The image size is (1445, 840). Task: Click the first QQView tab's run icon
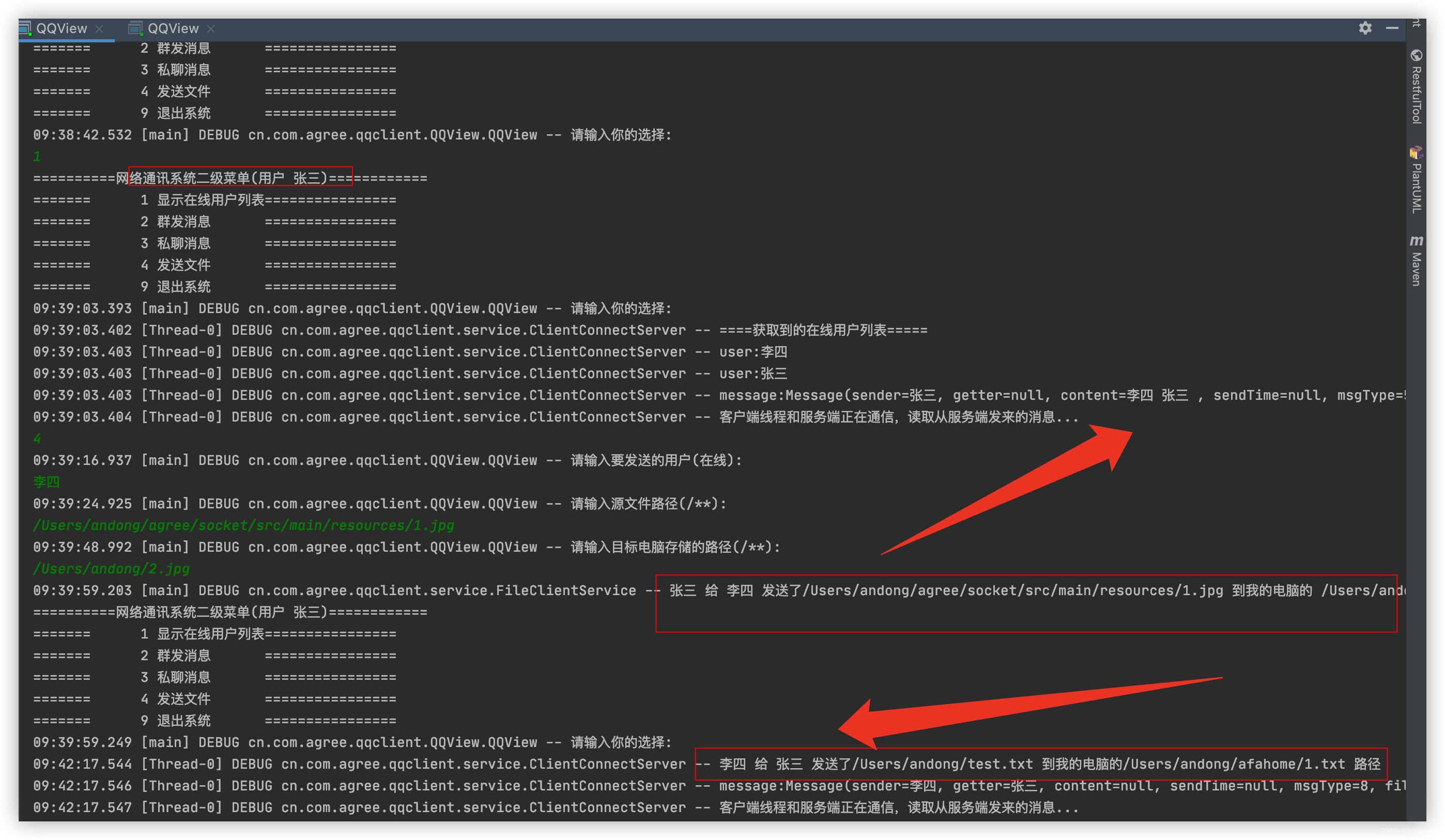click(x=25, y=28)
